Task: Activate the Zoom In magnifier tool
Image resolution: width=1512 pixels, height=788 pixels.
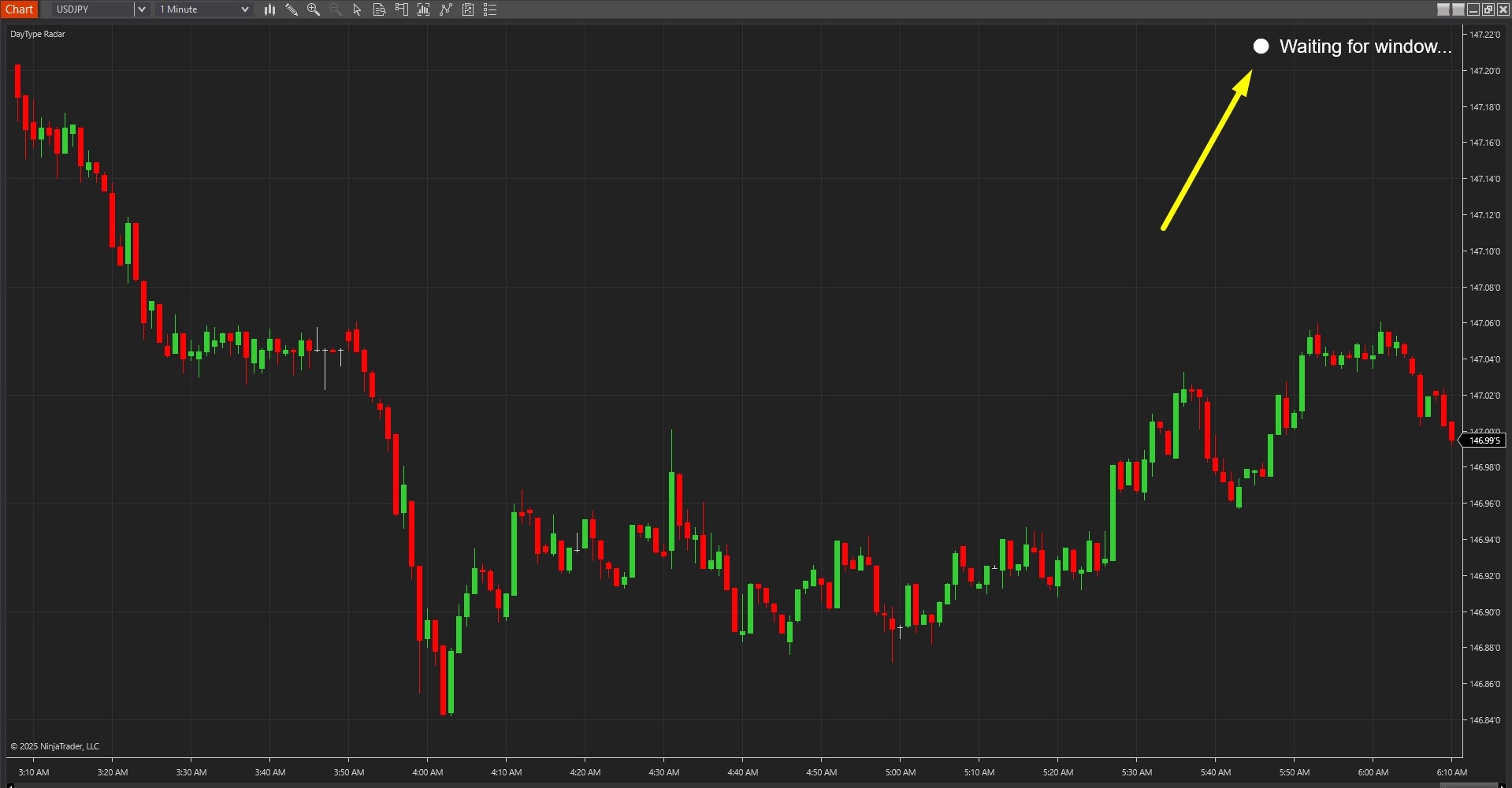Action: [314, 9]
